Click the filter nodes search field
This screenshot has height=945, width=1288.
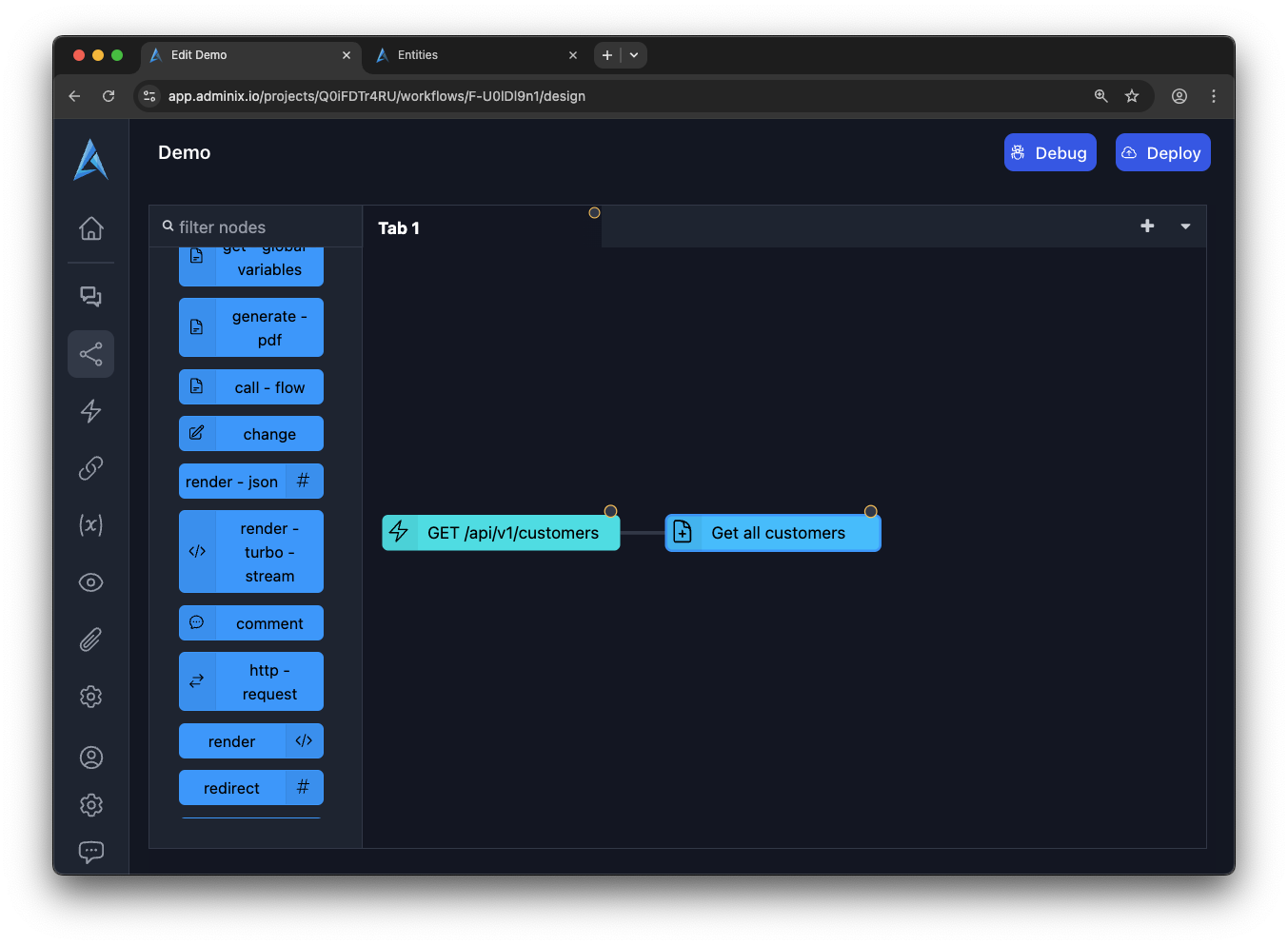click(257, 227)
